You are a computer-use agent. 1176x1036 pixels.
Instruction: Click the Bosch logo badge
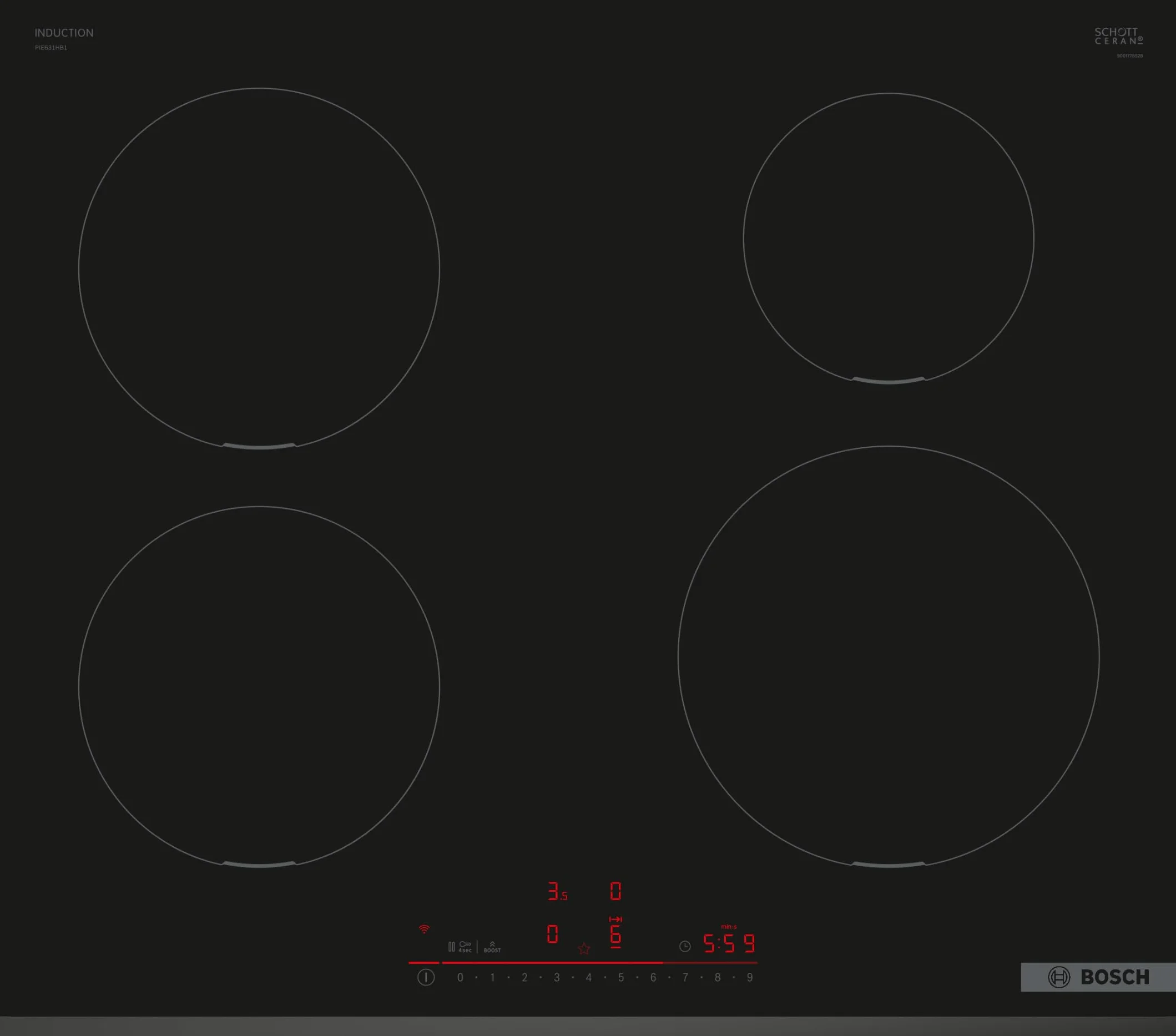1098,977
